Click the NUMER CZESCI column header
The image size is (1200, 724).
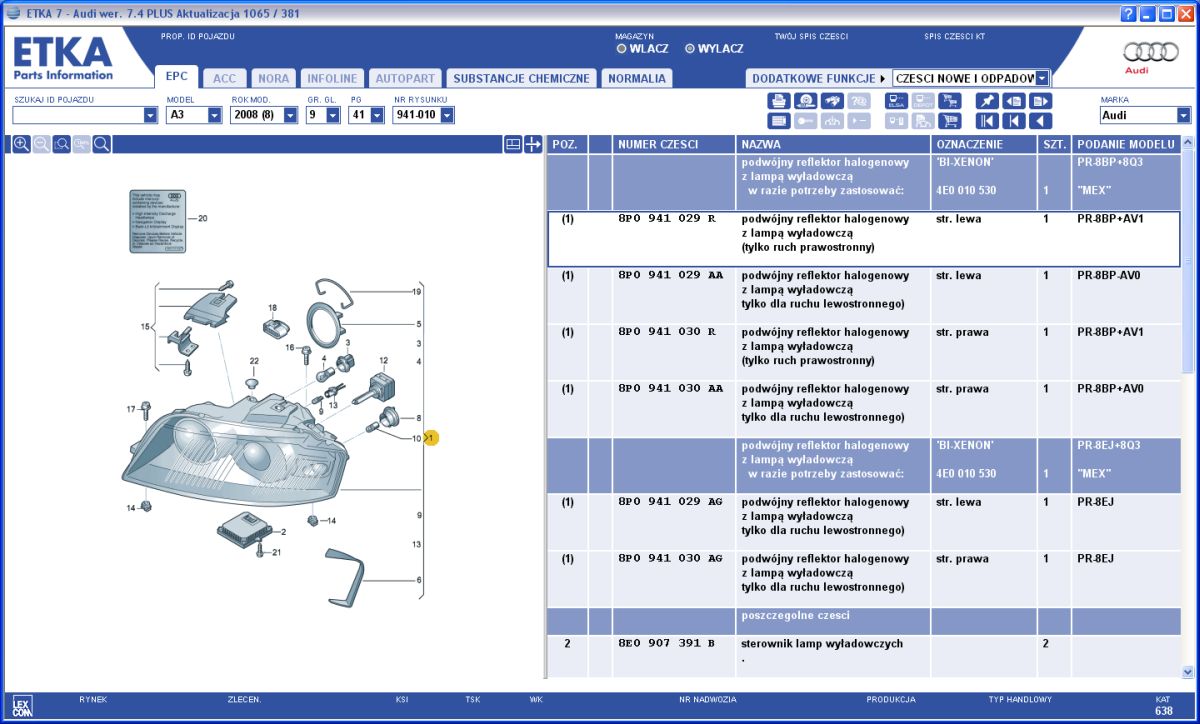(674, 144)
